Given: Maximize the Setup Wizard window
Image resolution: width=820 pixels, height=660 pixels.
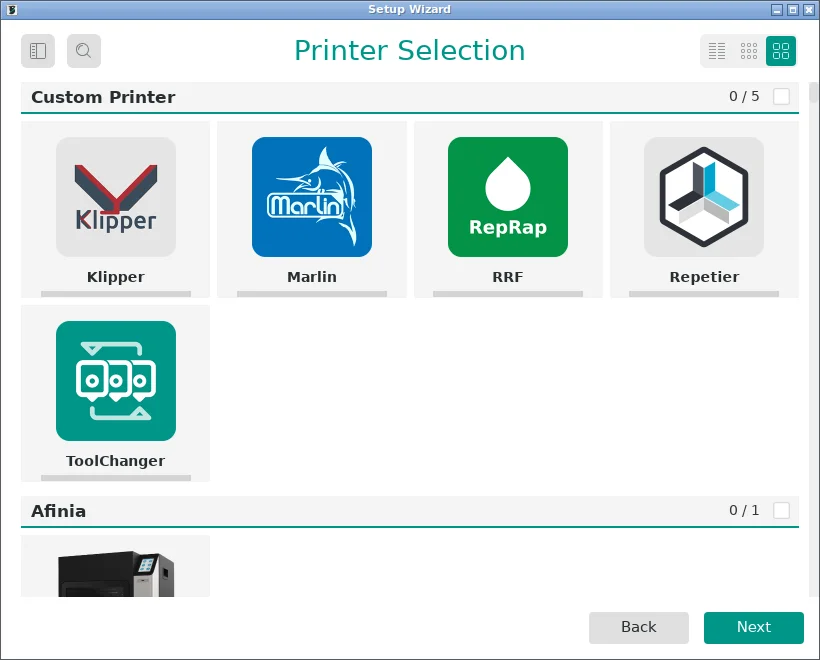Looking at the screenshot, I should 793,9.
